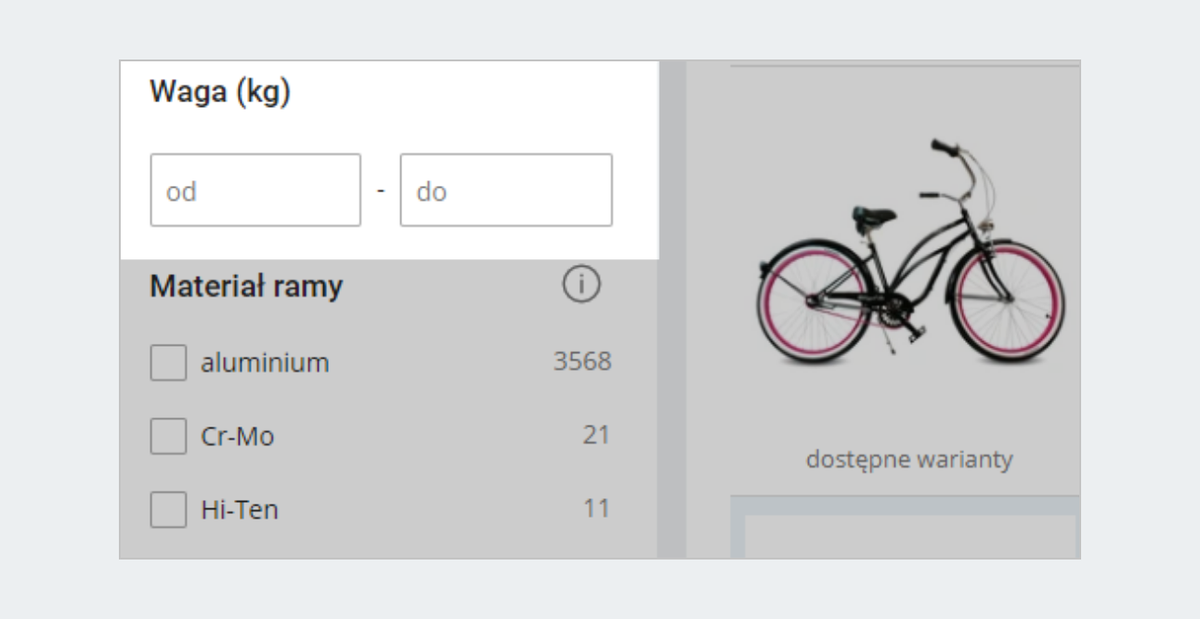Collapse the "Materiał ramy" filter section heading
1200x619 pixels.
246,287
